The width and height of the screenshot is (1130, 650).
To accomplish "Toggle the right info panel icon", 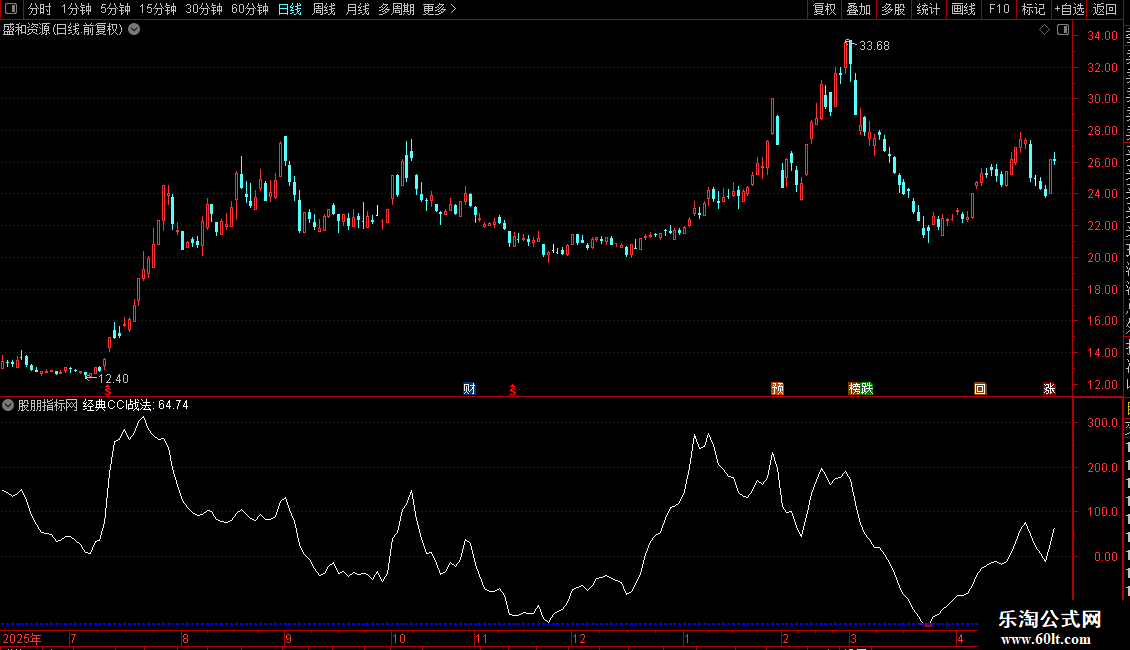I will click(1063, 30).
